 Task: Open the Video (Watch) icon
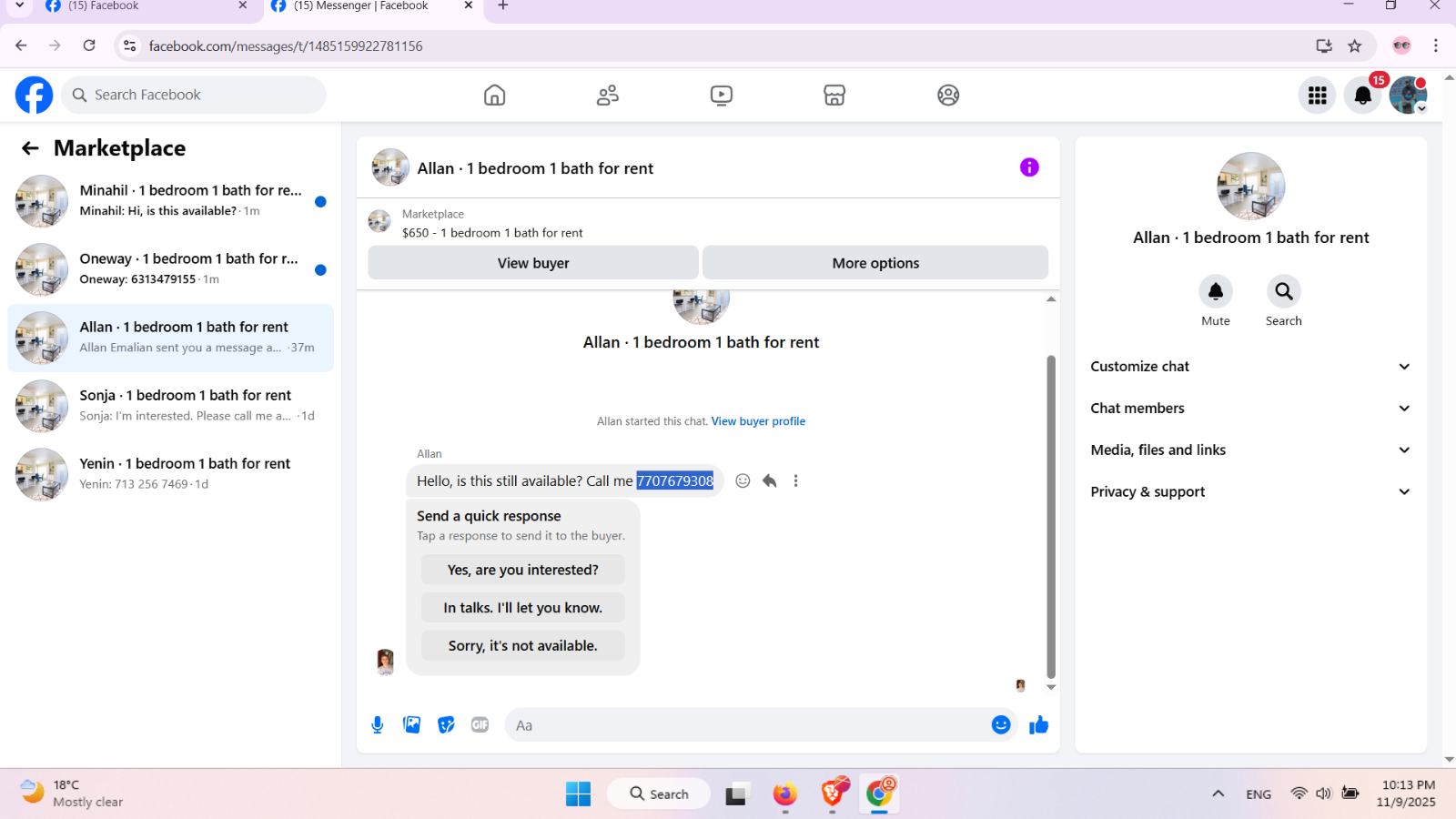click(722, 95)
